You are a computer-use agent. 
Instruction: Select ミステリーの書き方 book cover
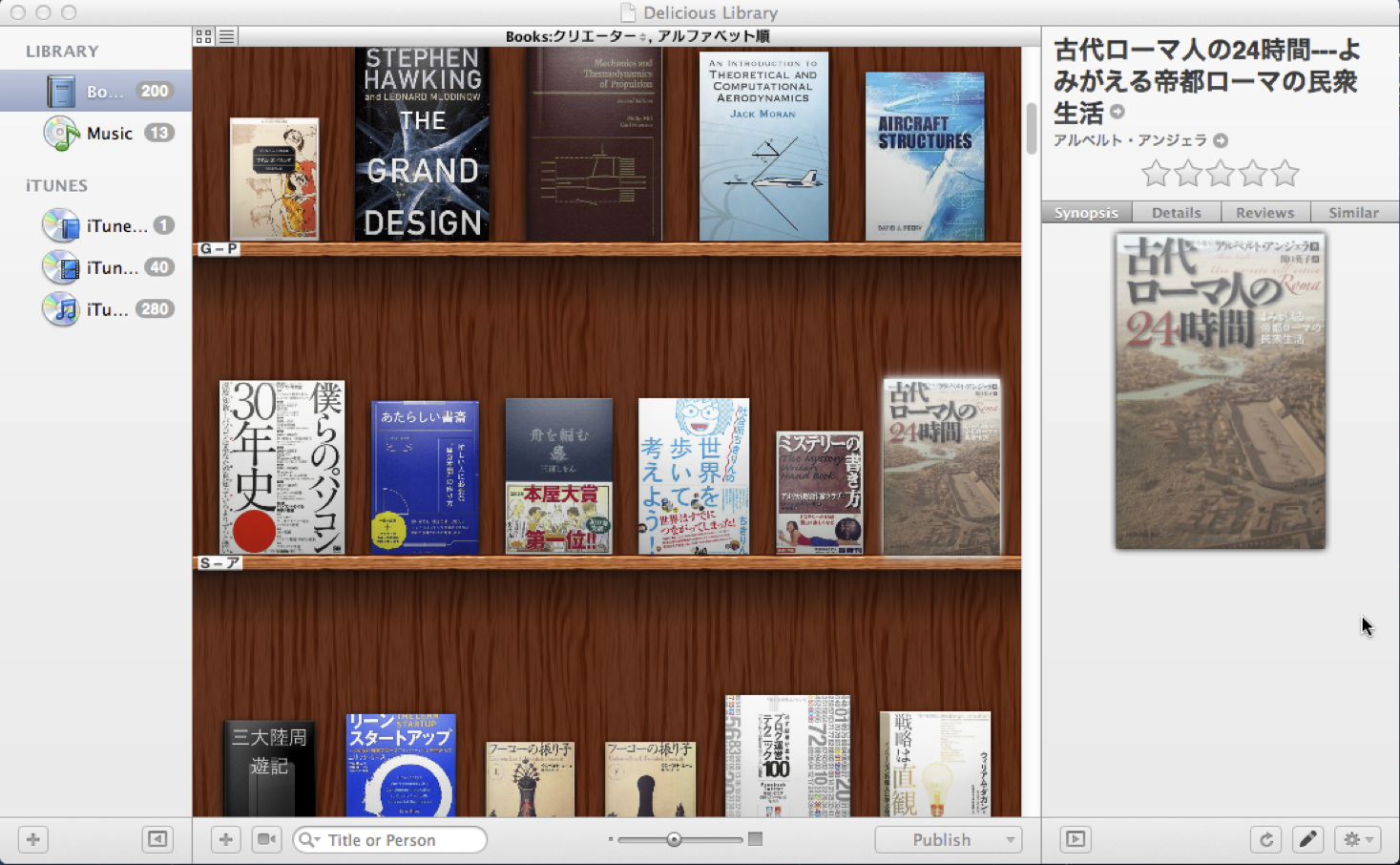[820, 493]
